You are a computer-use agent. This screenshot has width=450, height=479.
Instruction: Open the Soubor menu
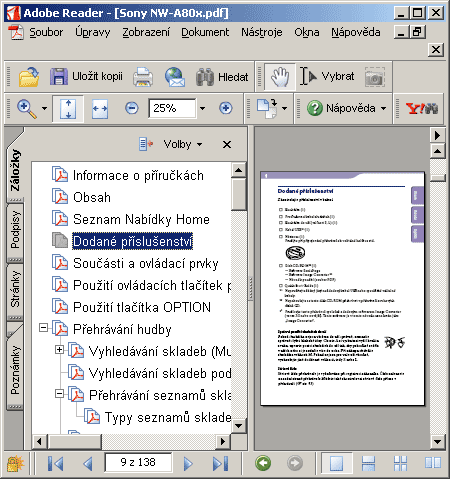tap(46, 32)
